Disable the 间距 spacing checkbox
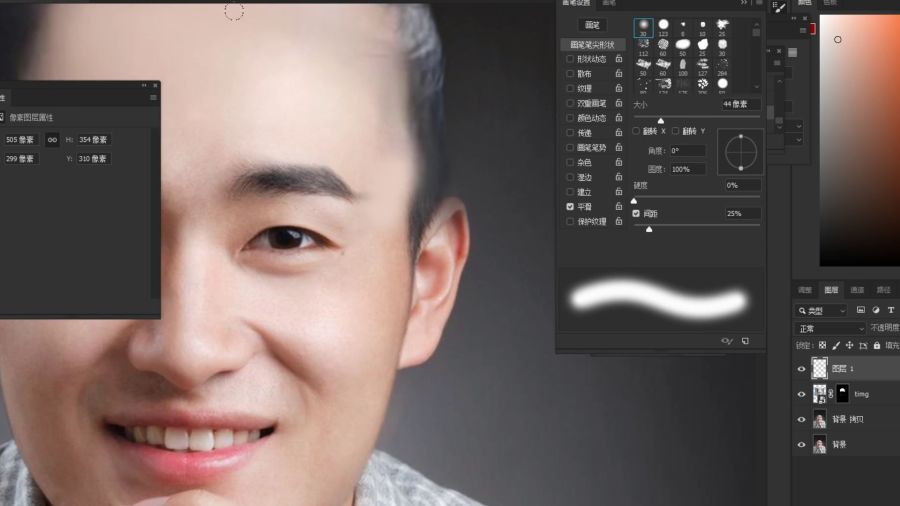Viewport: 900px width, 506px height. pyautogui.click(x=636, y=214)
